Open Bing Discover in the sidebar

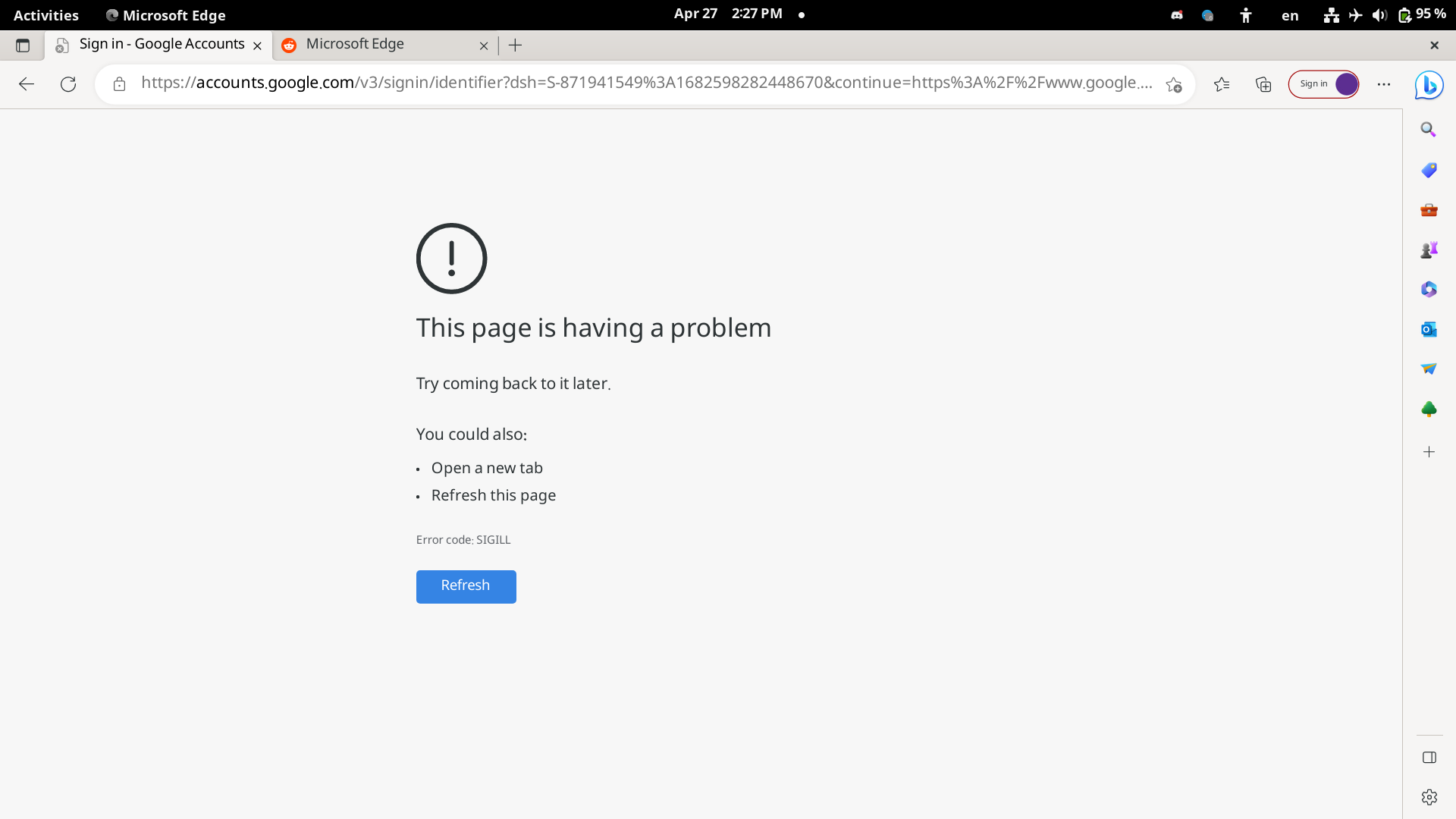pos(1429,84)
